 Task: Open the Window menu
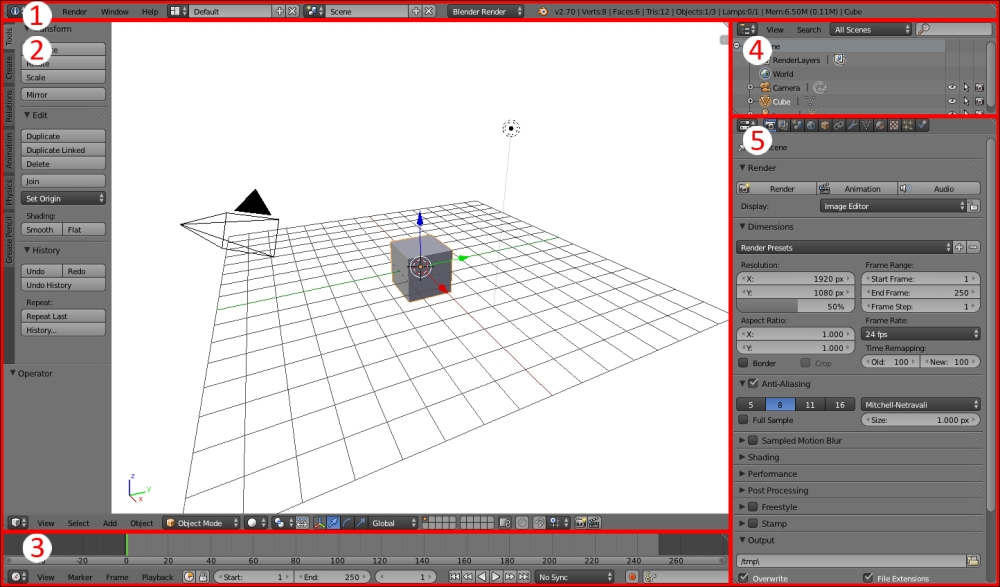(x=115, y=11)
